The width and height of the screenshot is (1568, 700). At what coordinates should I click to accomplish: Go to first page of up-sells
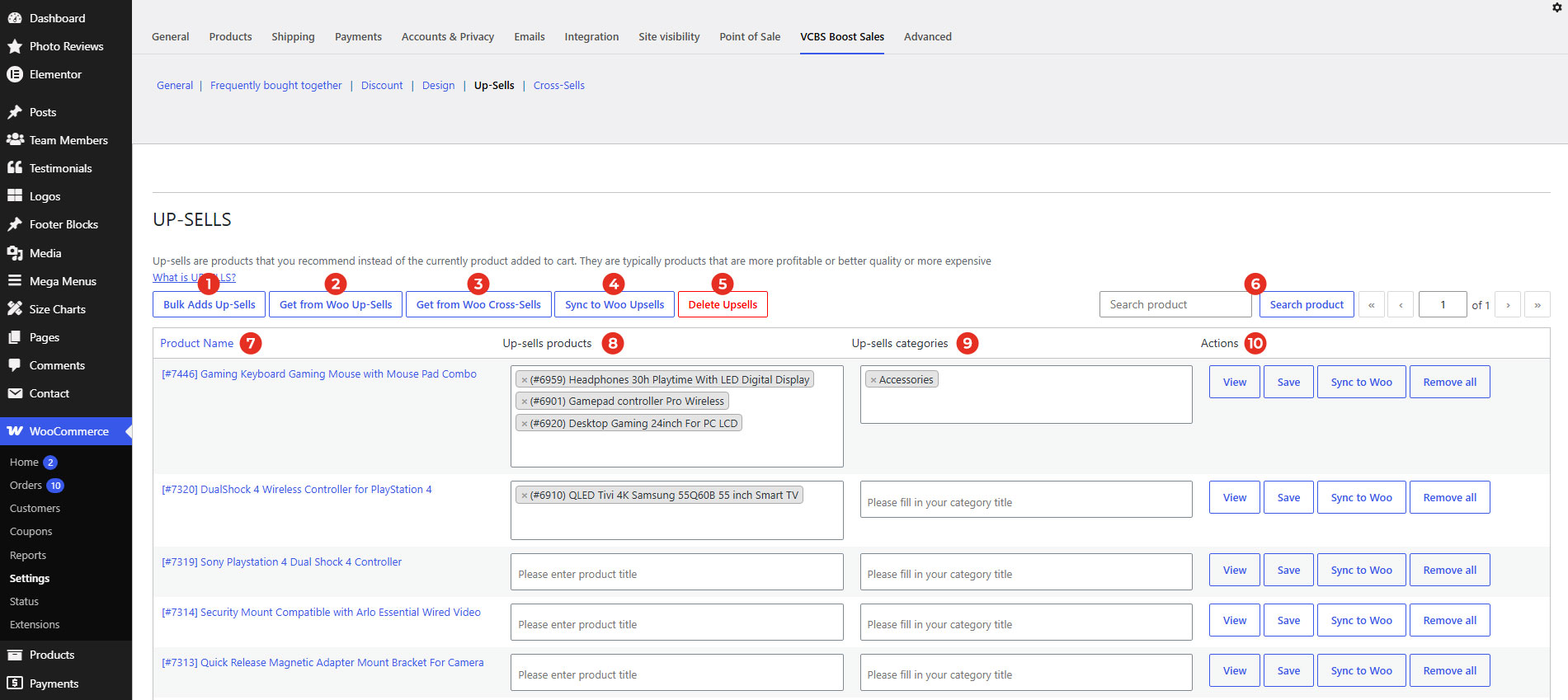pyautogui.click(x=1372, y=305)
